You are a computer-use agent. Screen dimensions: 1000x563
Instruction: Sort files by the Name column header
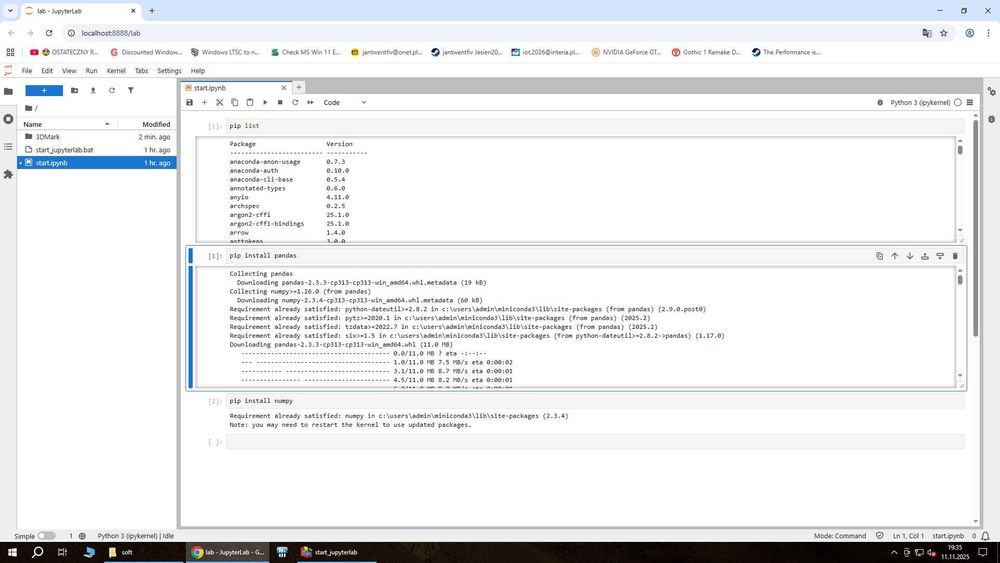click(66, 124)
